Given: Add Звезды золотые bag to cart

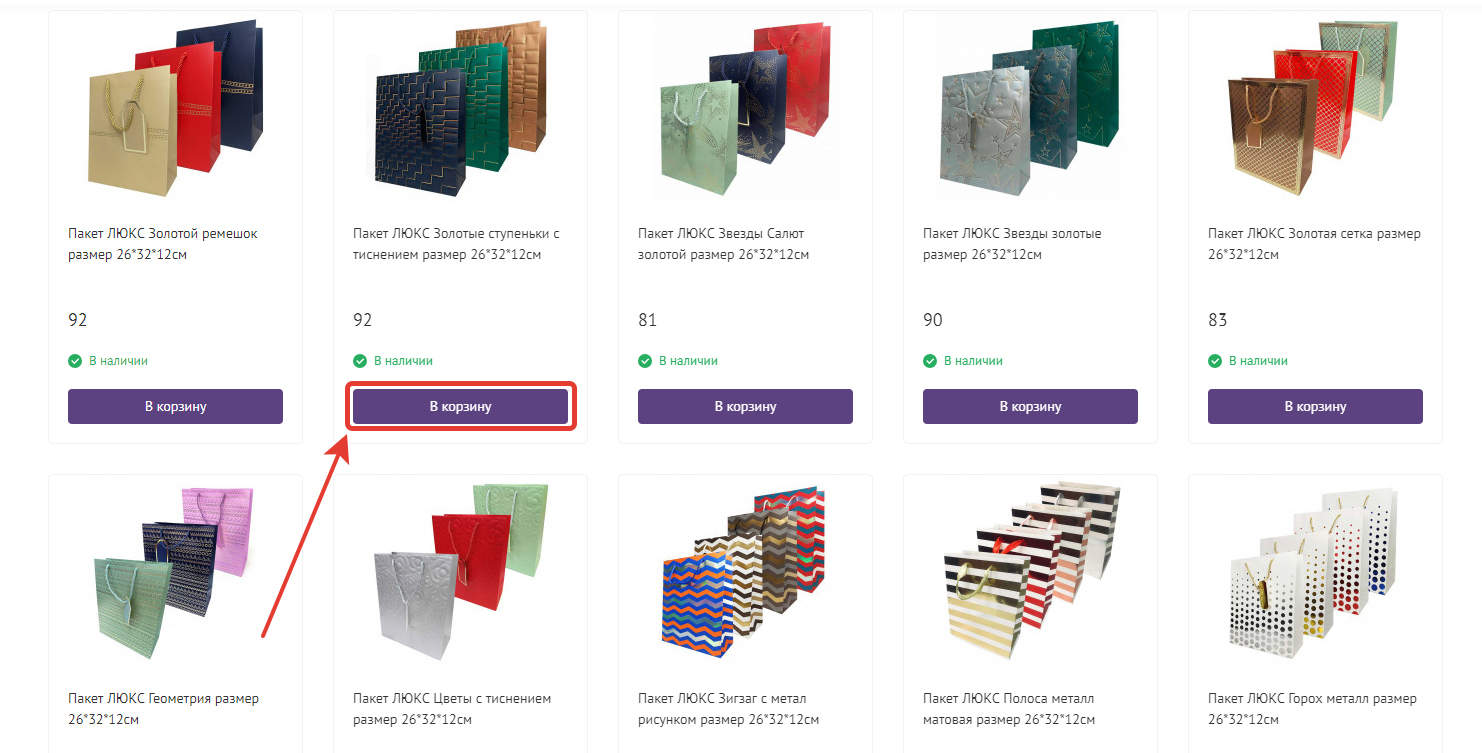Looking at the screenshot, I should [x=1030, y=406].
